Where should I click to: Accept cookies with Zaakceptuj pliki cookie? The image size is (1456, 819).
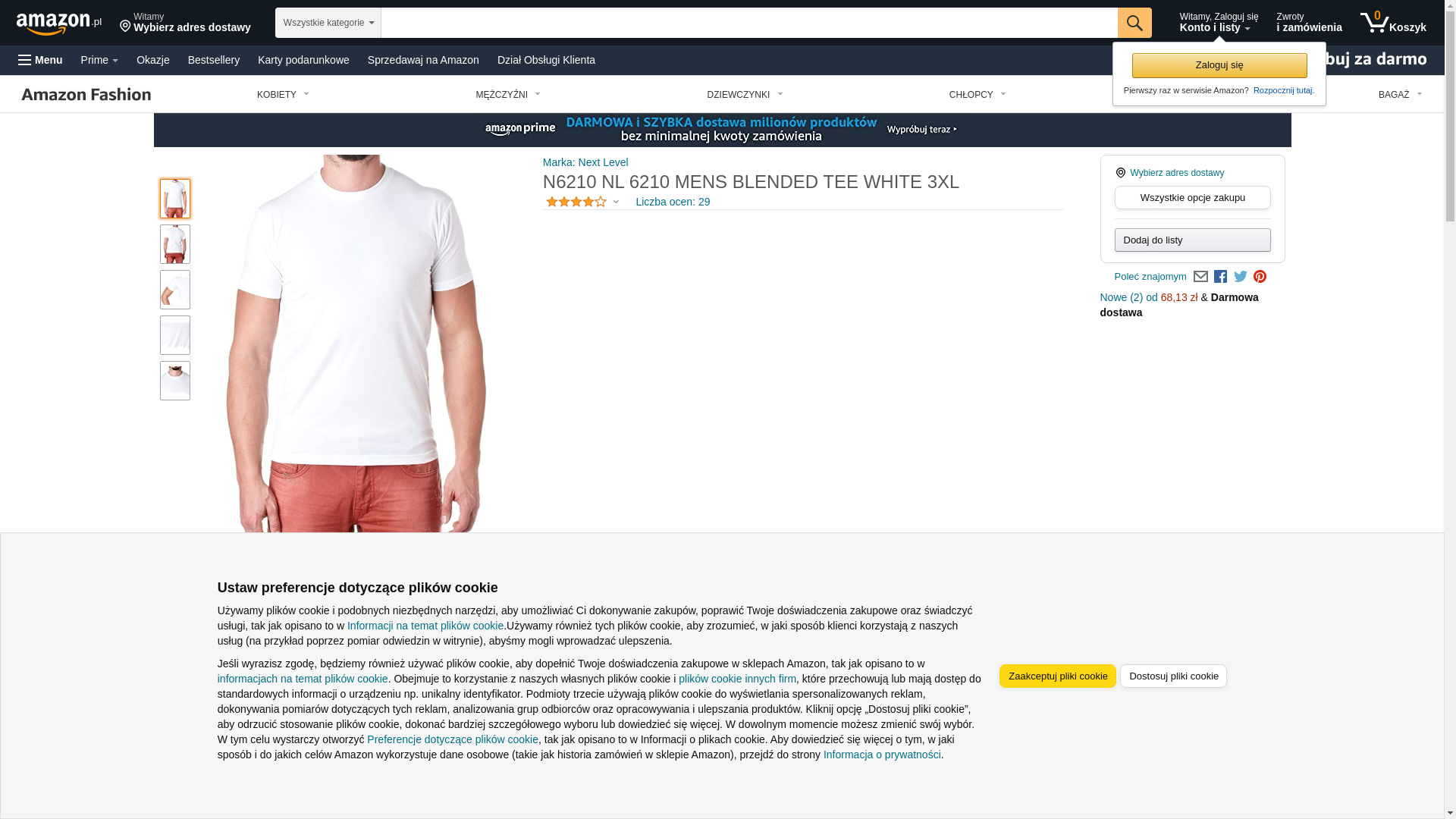pos(1057,676)
